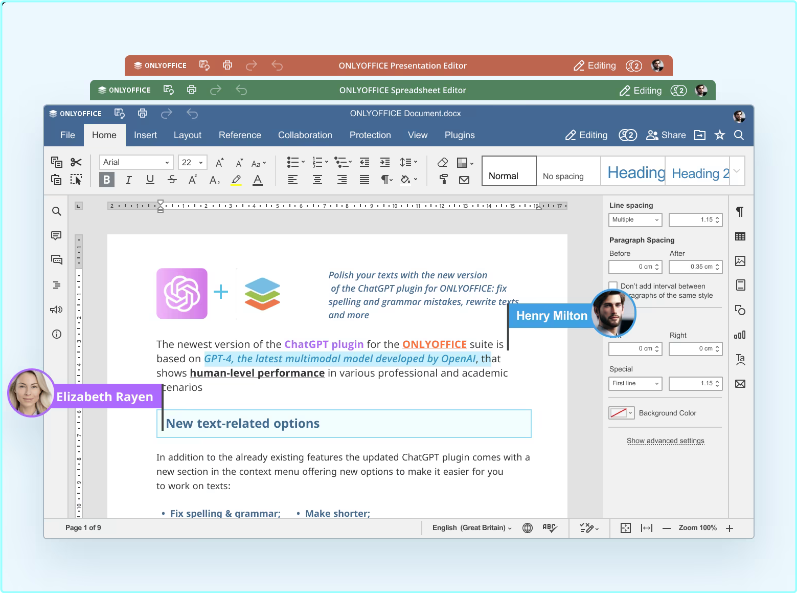Click the print icon in title bar
Viewport: 797px width, 593px height.
(x=143, y=114)
